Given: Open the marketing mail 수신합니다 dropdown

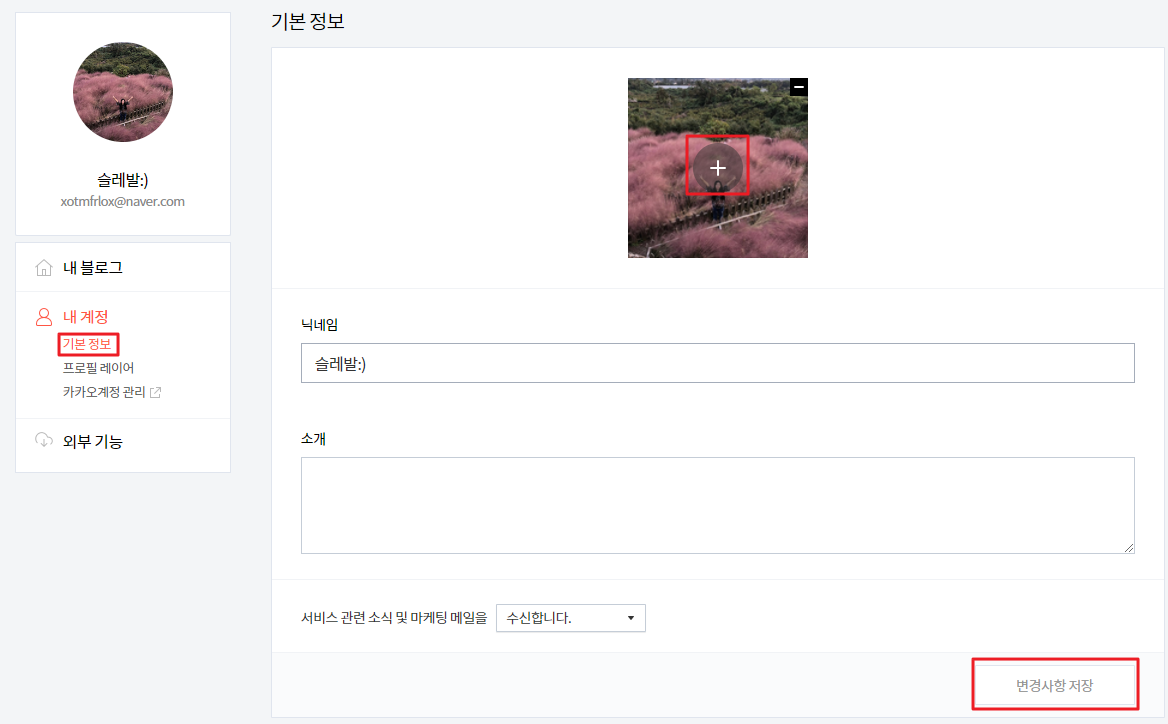Looking at the screenshot, I should pyautogui.click(x=571, y=618).
